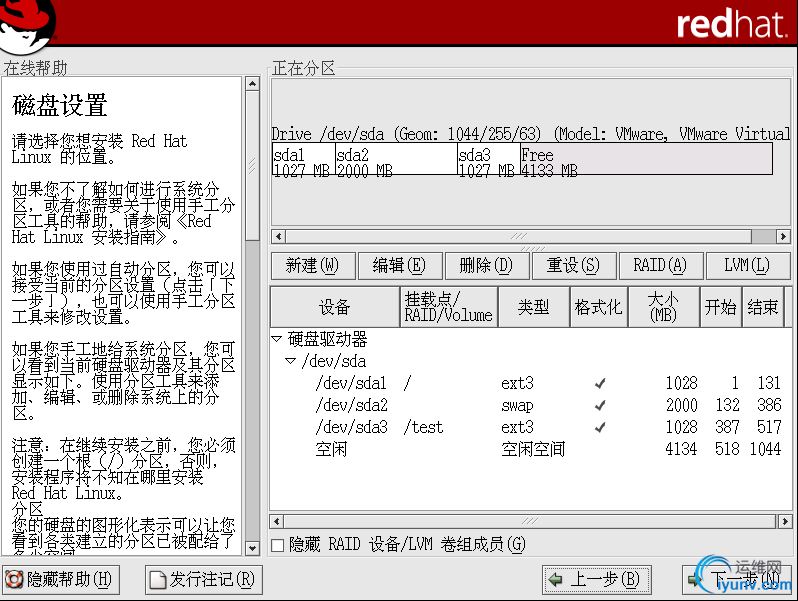The width and height of the screenshot is (798, 601).
Task: Click the 格式化 column header
Action: [598, 307]
